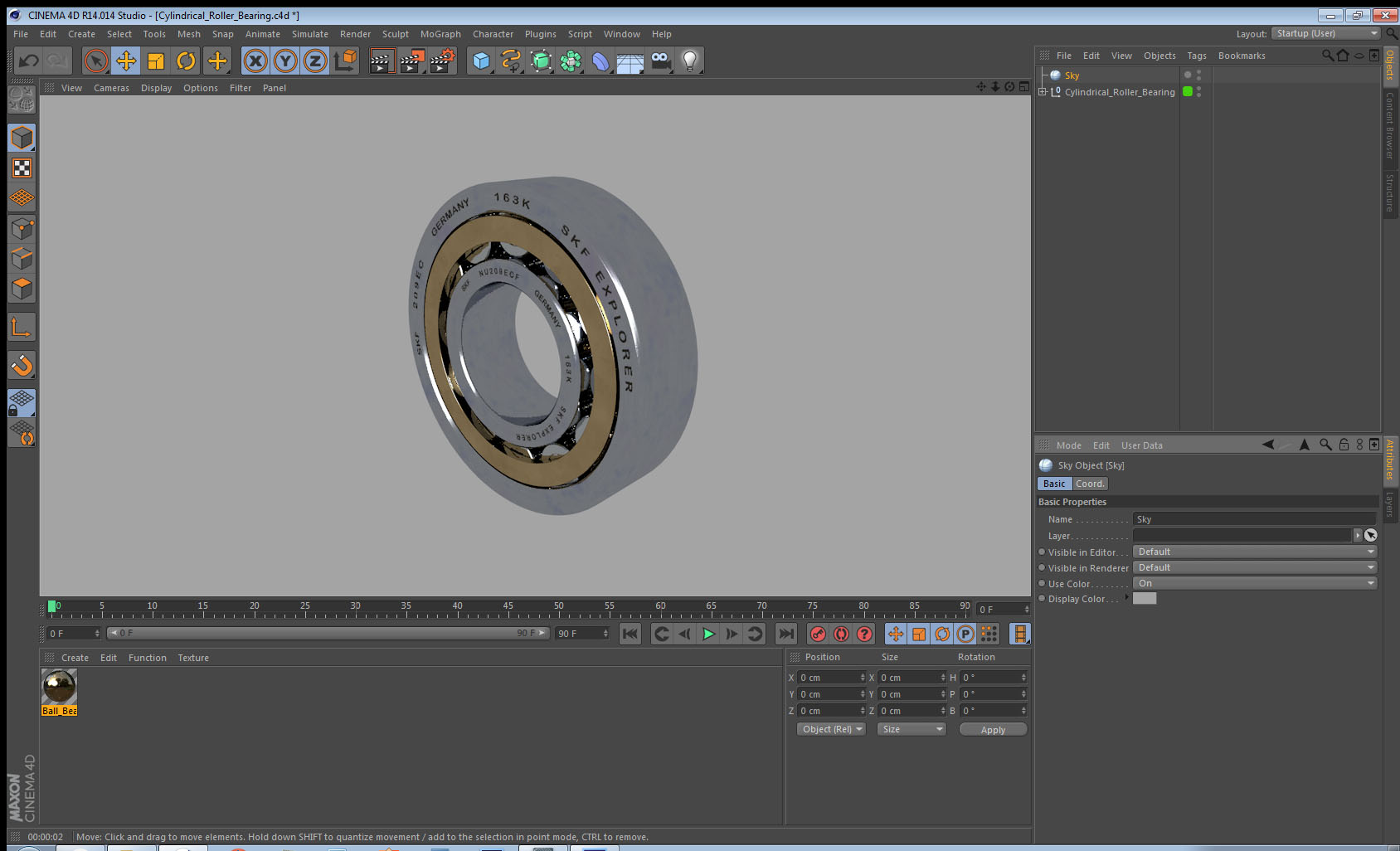Go to end of animation
This screenshot has height=851, width=1400.
[x=785, y=634]
